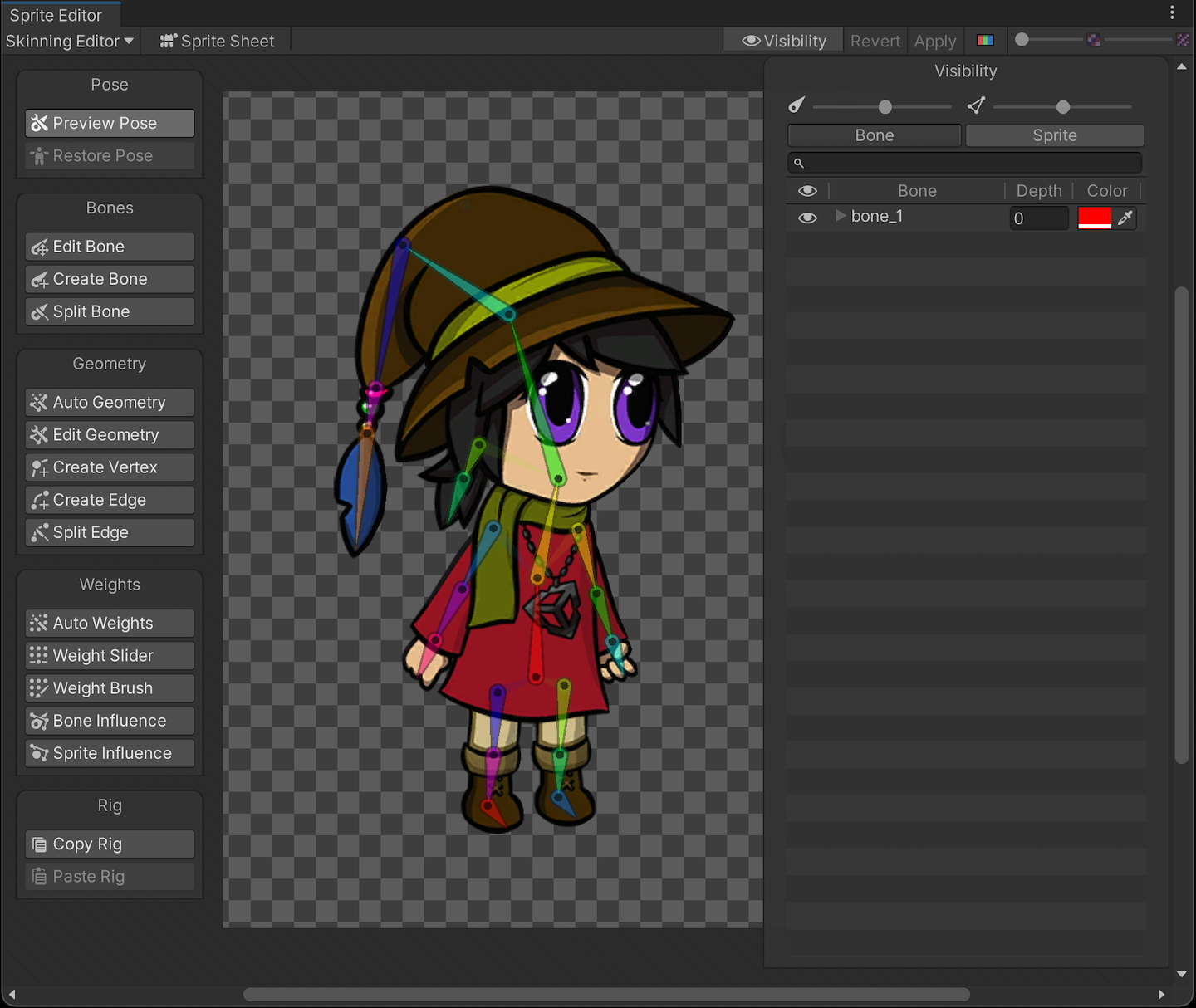
Task: Hide the bone_1 bone with eye icon
Action: pos(807,218)
